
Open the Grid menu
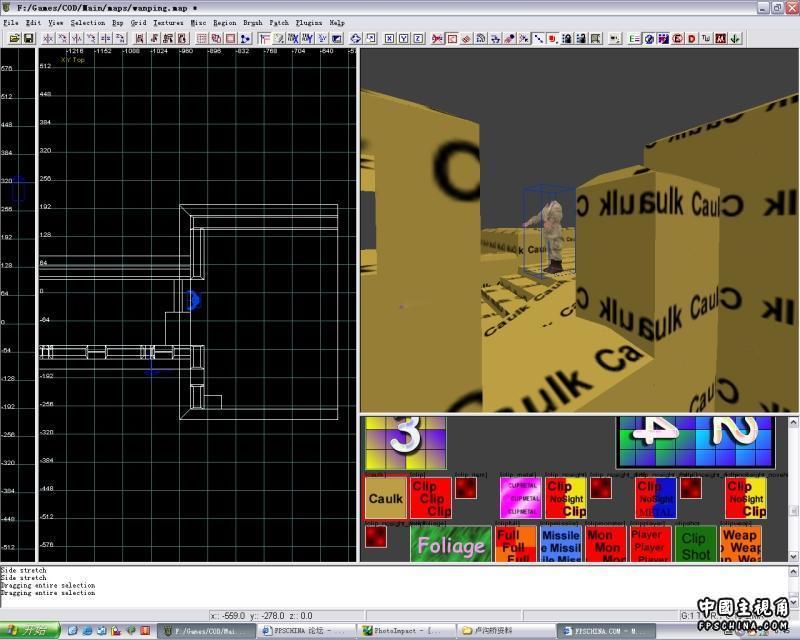click(138, 22)
